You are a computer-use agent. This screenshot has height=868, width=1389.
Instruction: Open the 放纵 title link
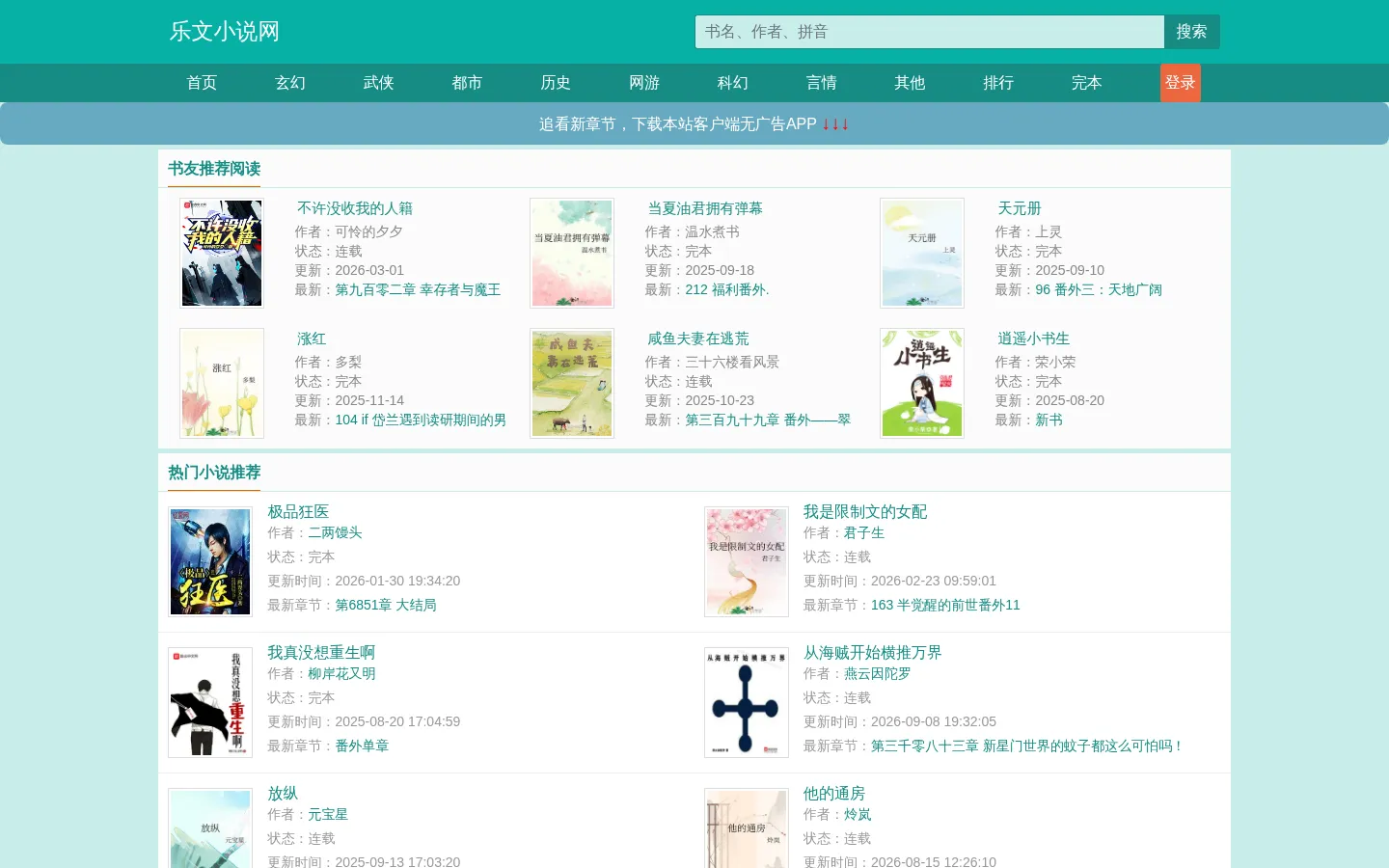click(x=283, y=794)
